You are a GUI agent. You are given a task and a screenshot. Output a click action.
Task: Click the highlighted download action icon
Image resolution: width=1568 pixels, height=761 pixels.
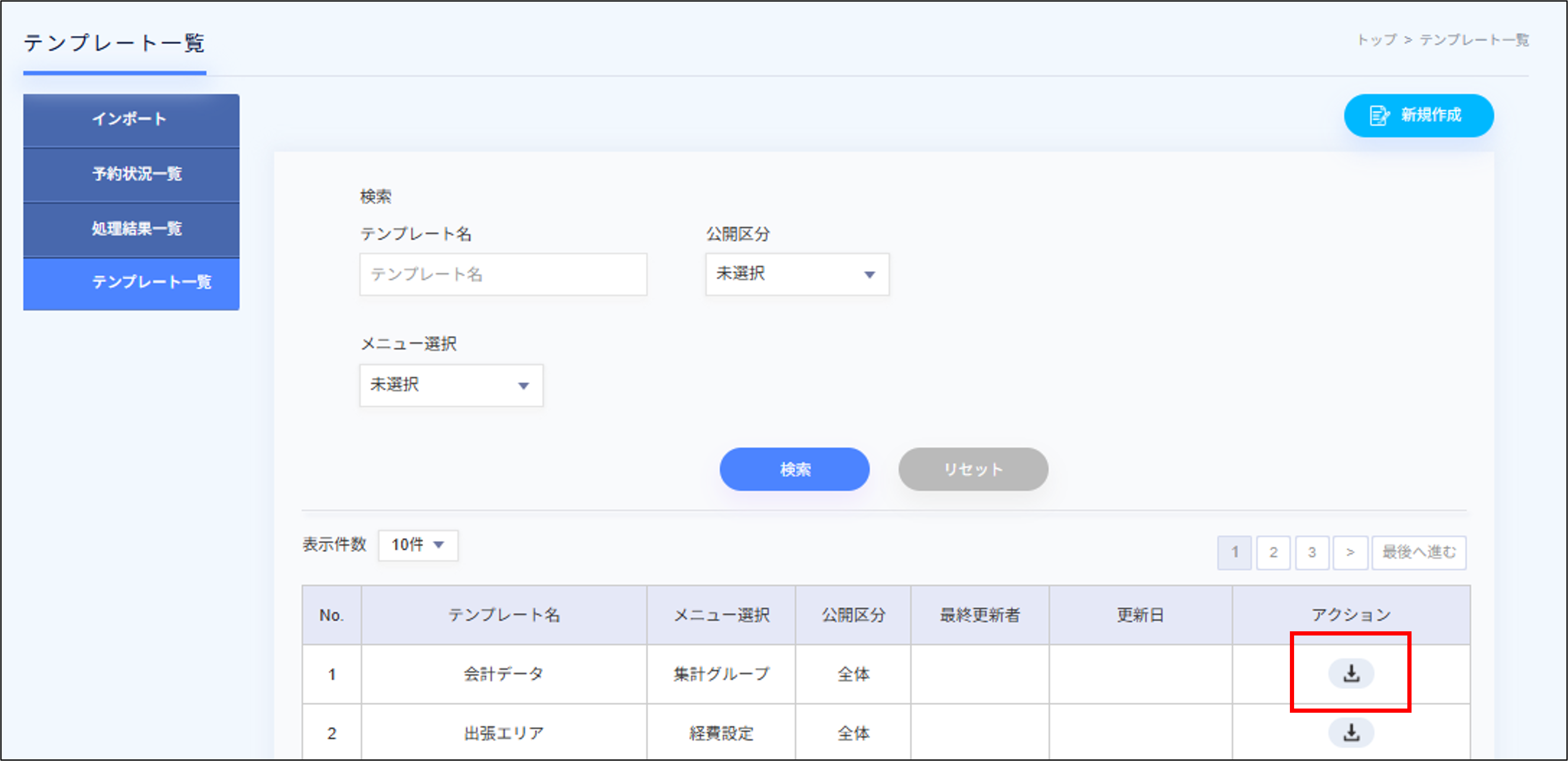pyautogui.click(x=1350, y=673)
